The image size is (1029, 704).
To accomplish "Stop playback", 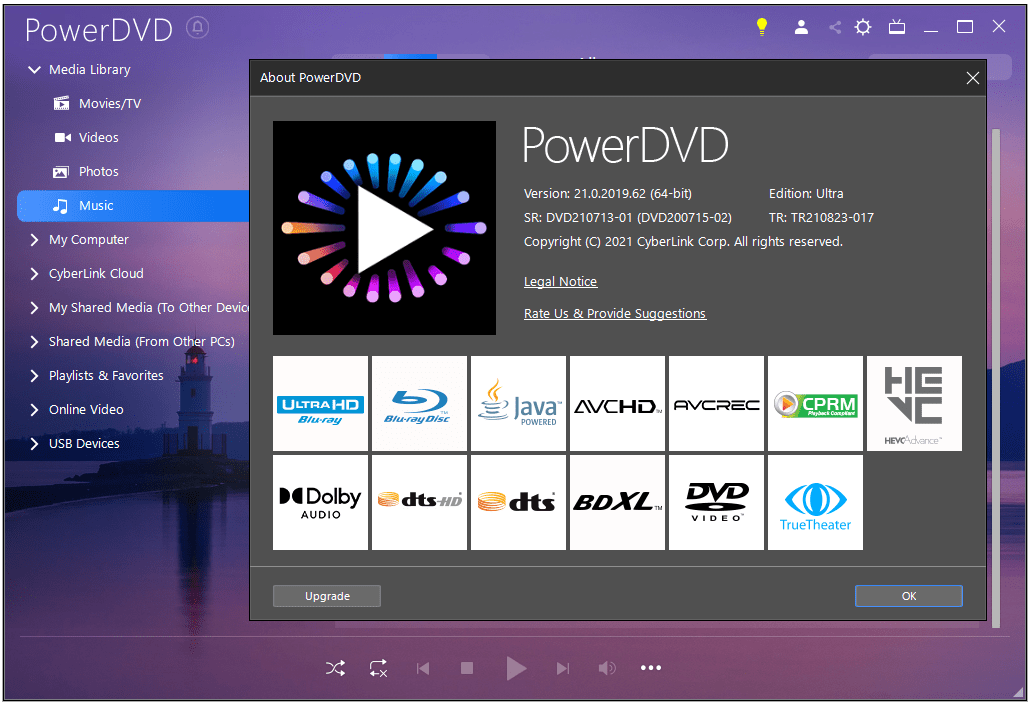I will (467, 669).
